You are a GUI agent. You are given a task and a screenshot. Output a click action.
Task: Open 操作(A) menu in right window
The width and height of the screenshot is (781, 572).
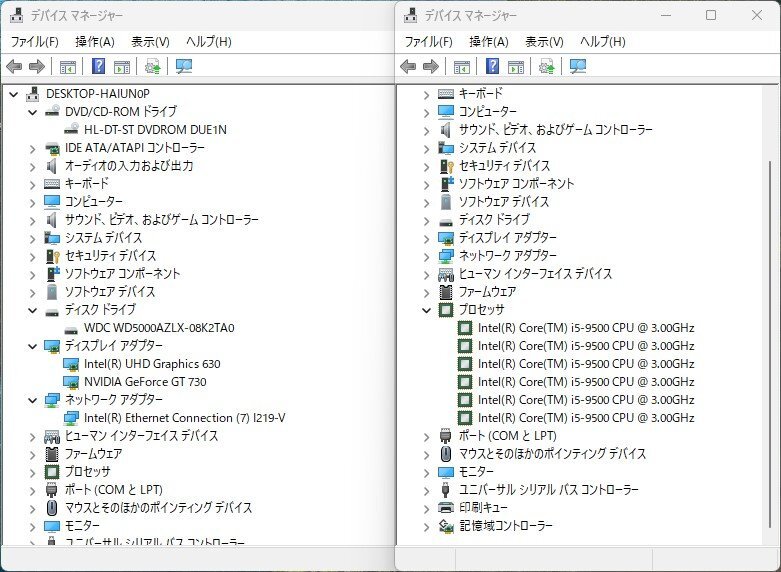pyautogui.click(x=489, y=41)
